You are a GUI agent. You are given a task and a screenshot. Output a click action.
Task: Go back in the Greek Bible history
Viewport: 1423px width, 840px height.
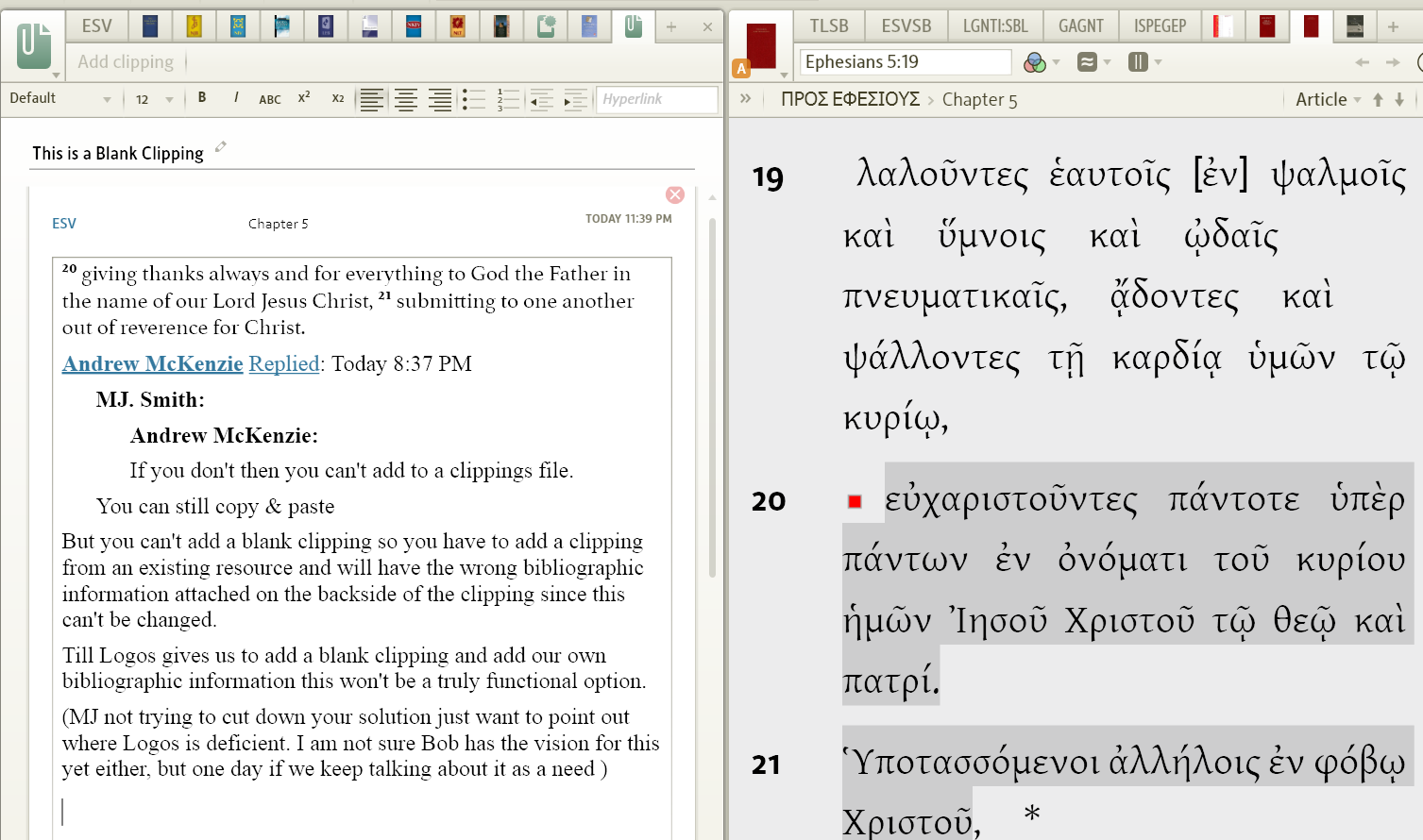[x=1362, y=62]
